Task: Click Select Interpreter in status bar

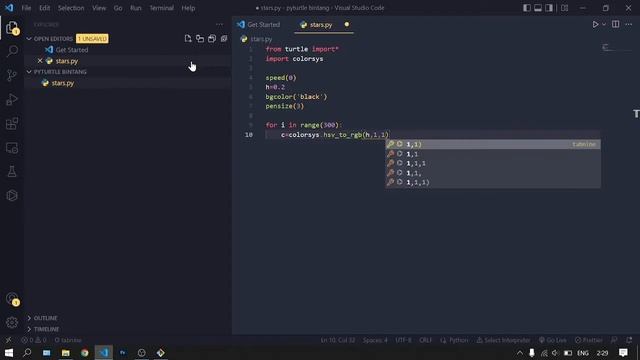Action: [503, 340]
